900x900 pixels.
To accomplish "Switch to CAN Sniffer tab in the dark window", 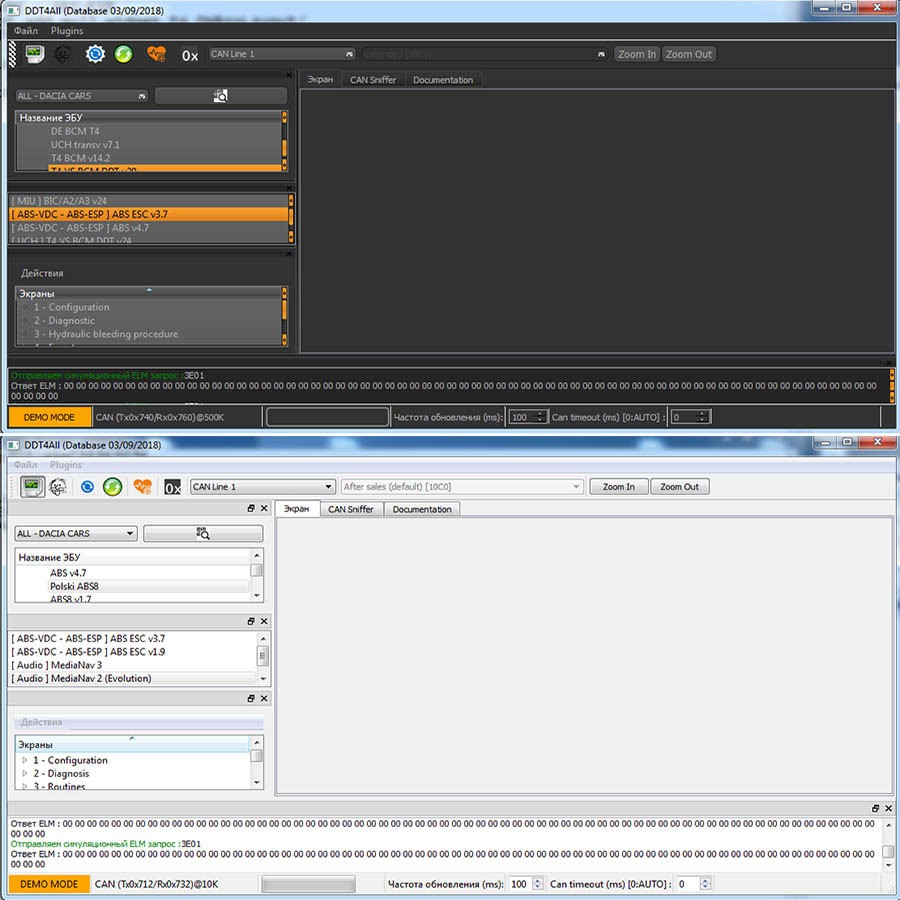I will [373, 80].
